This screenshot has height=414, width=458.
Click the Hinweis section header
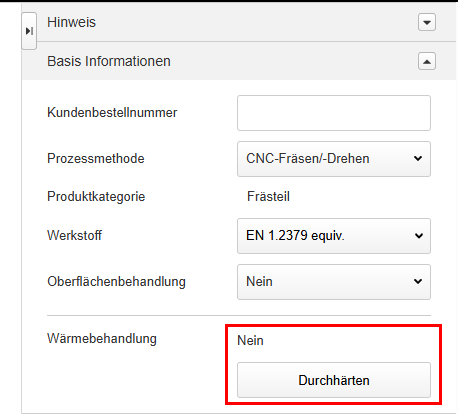[239, 22]
